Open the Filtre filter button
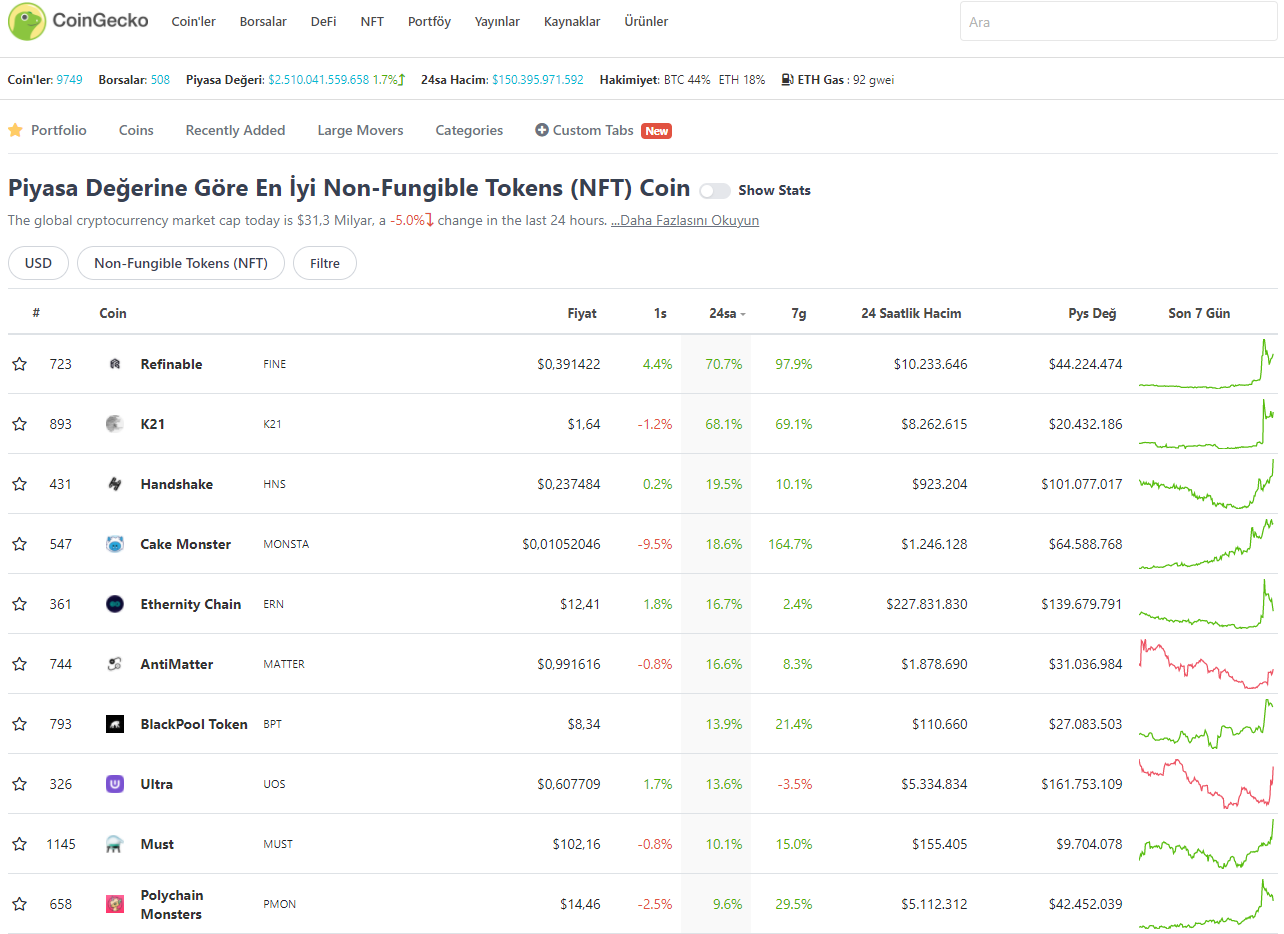Screen dimensions: 1284x934 click(325, 263)
